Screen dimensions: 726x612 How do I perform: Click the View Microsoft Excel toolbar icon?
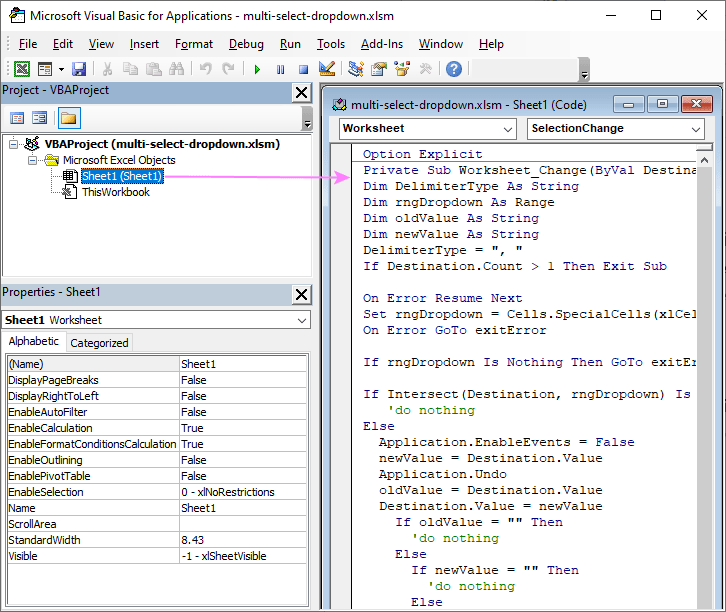click(22, 69)
